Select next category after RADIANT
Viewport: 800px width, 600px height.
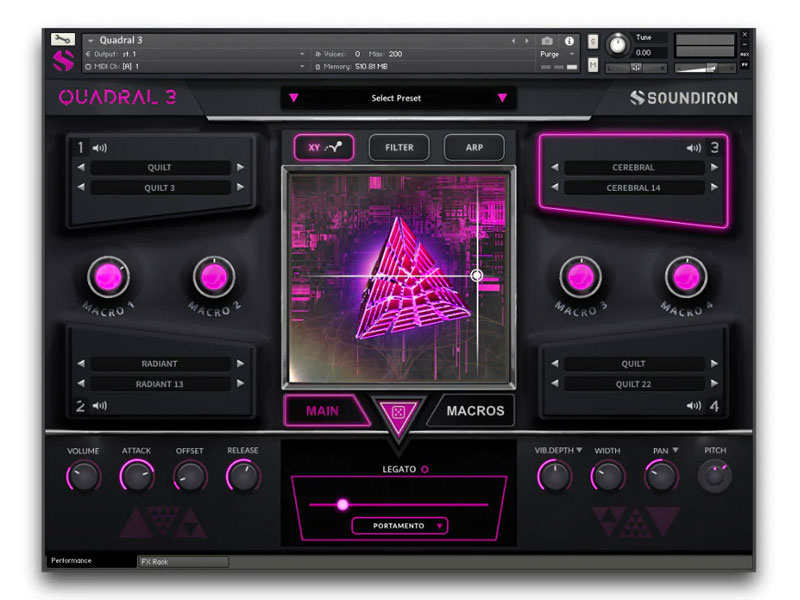coord(240,363)
